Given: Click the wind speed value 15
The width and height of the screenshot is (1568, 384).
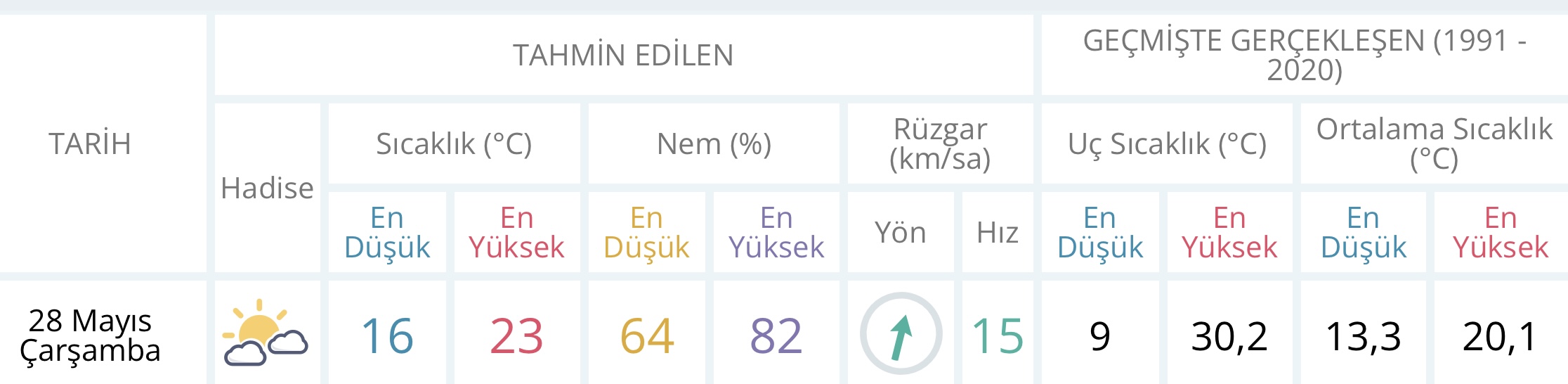Looking at the screenshot, I should (x=998, y=335).
